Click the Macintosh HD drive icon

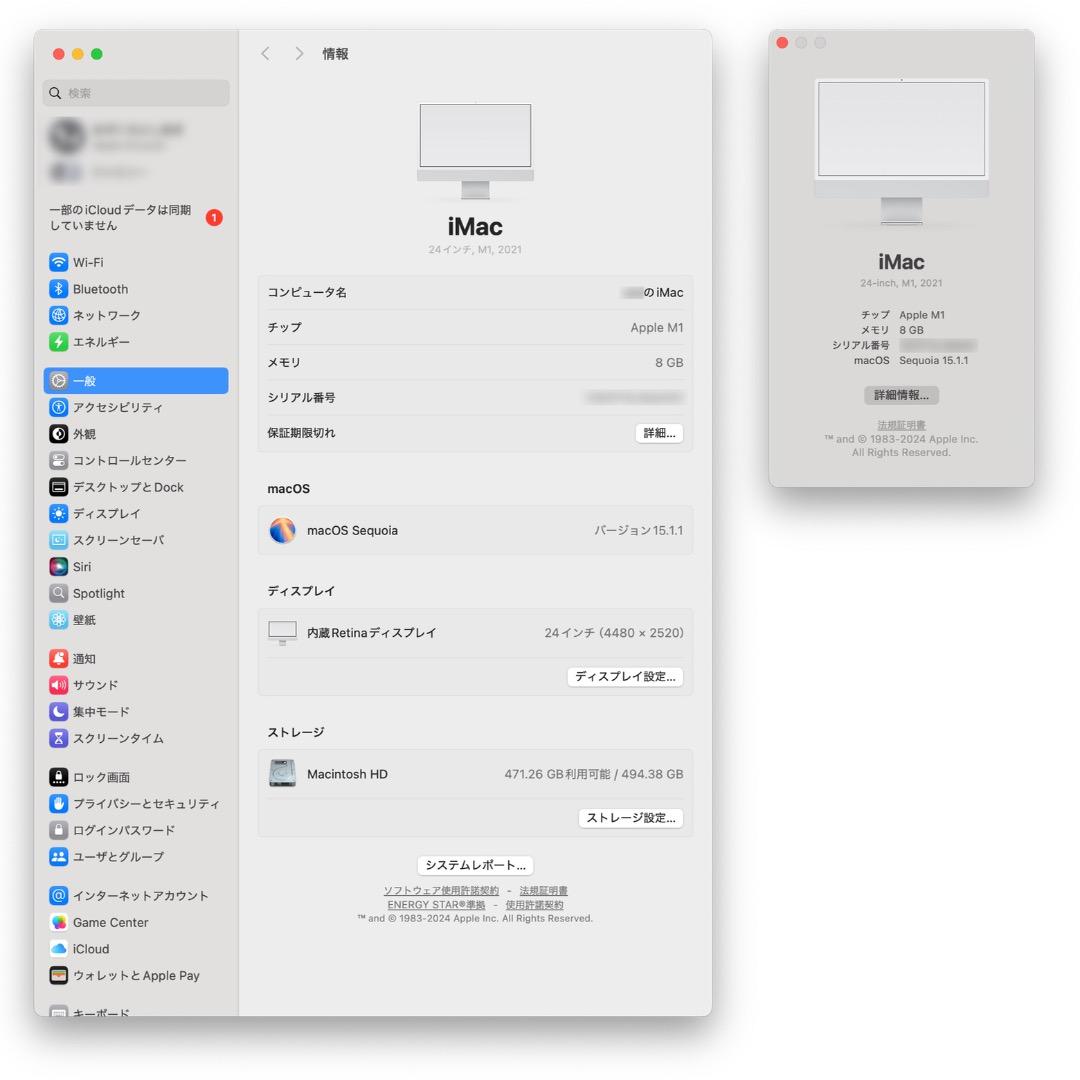coord(282,773)
